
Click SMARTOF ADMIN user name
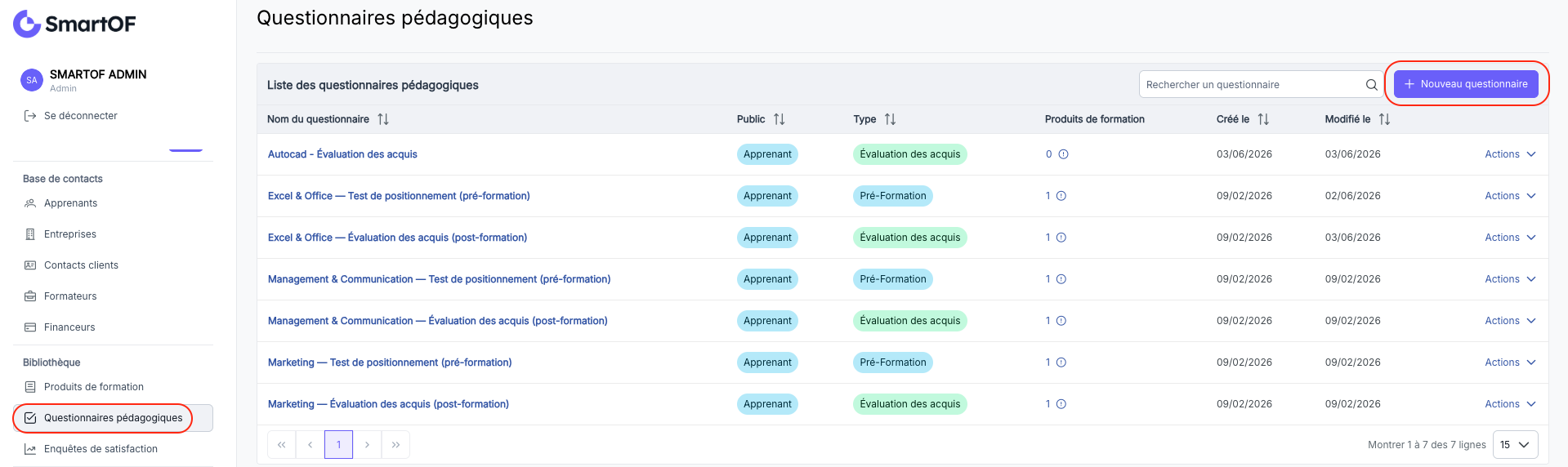(98, 74)
